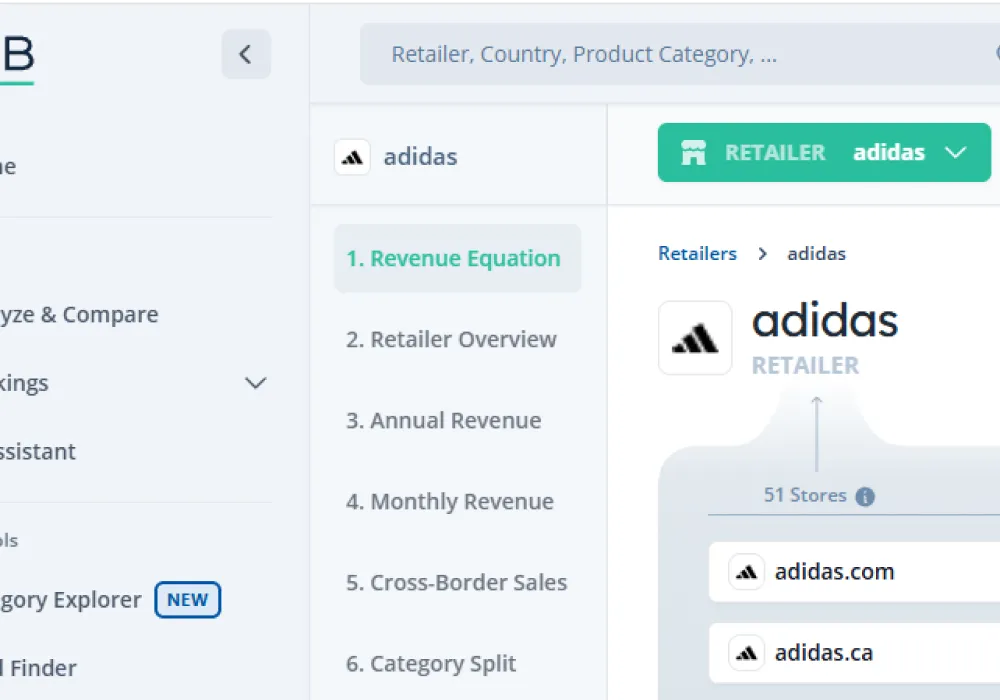Click the Retailers breadcrumb link
This screenshot has width=1000, height=700.
pos(697,254)
